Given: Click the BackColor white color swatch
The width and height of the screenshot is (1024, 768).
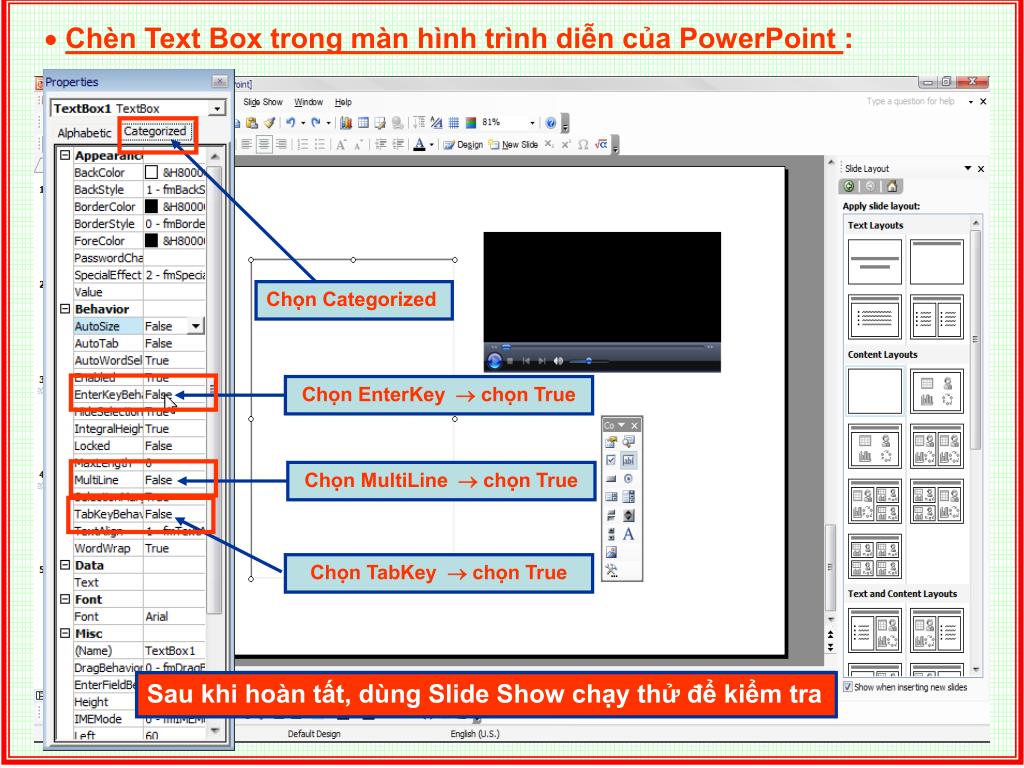Looking at the screenshot, I should click(152, 172).
